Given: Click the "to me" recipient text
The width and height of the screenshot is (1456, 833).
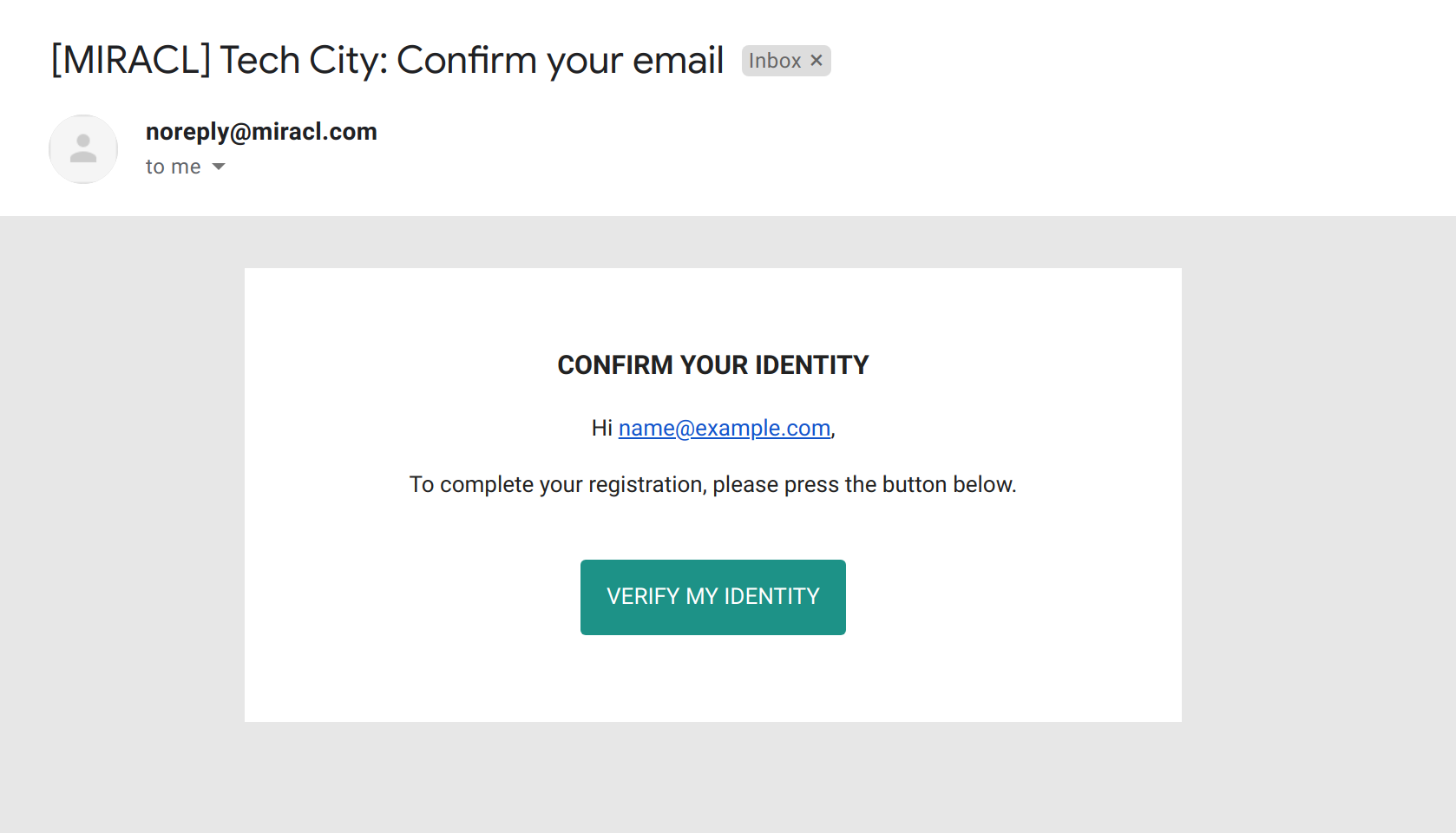Looking at the screenshot, I should 173,167.
